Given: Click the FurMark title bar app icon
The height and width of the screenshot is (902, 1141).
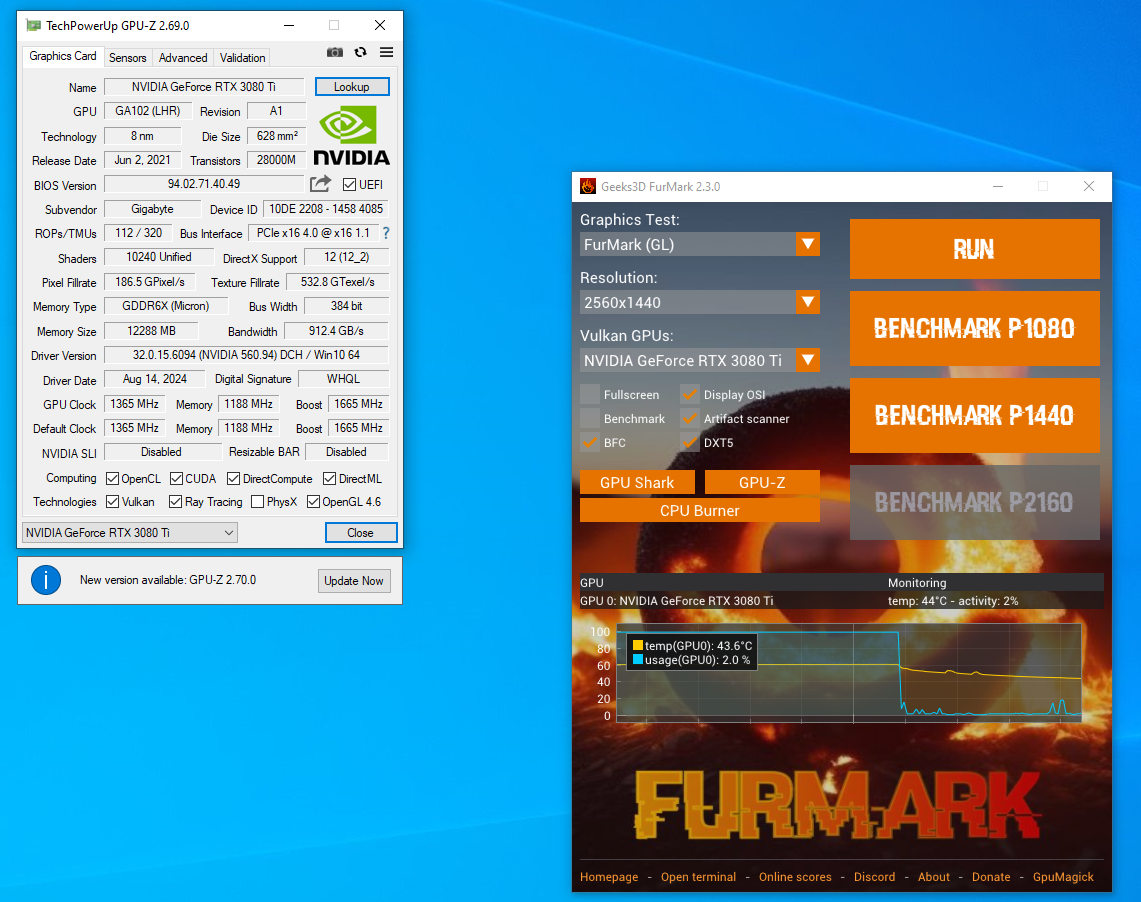Looking at the screenshot, I should (588, 186).
